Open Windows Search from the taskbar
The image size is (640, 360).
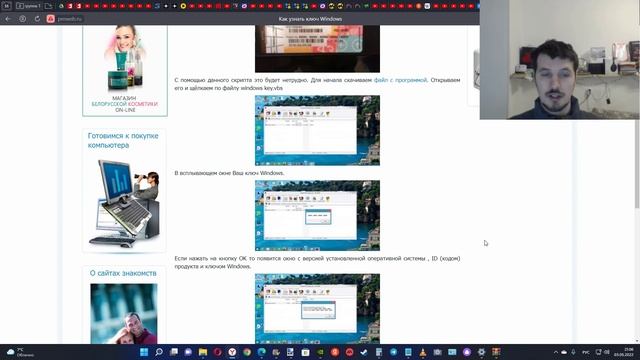159,352
